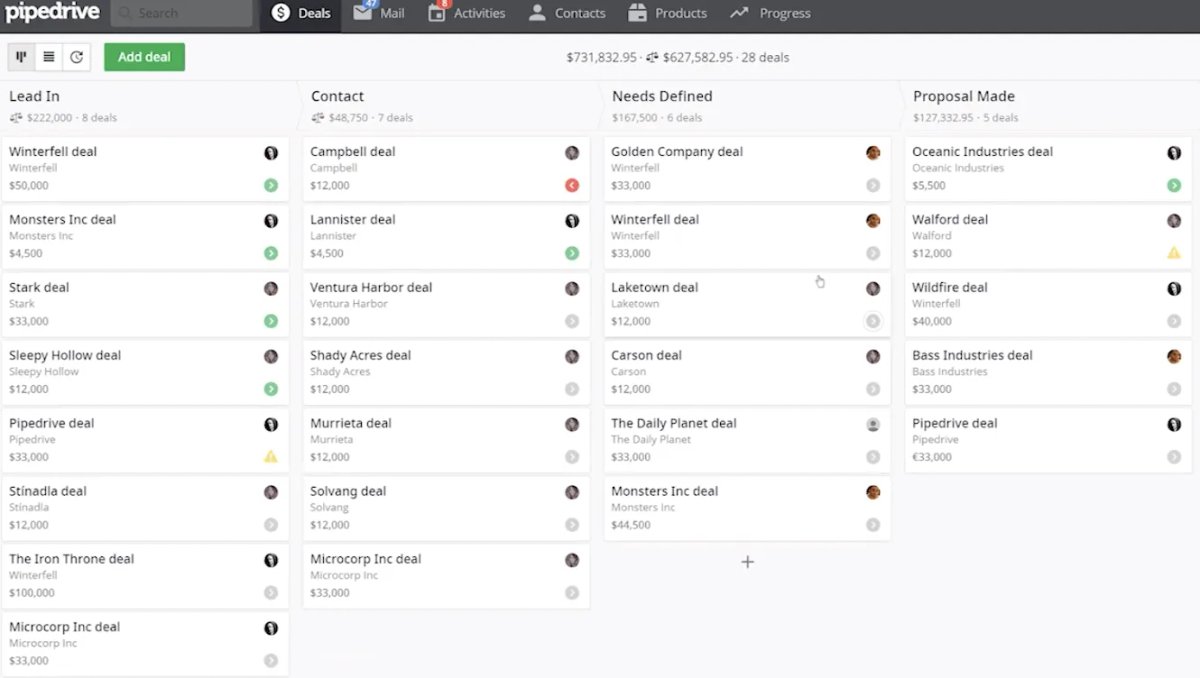
Task: Click grey activity arrow on The Daily Planet deal
Action: coord(873,457)
